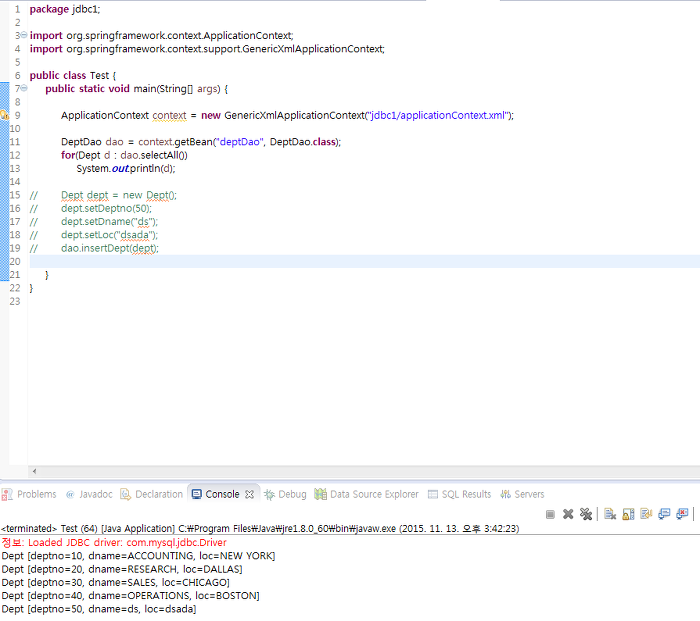Open the Declaration tab

pos(152,494)
